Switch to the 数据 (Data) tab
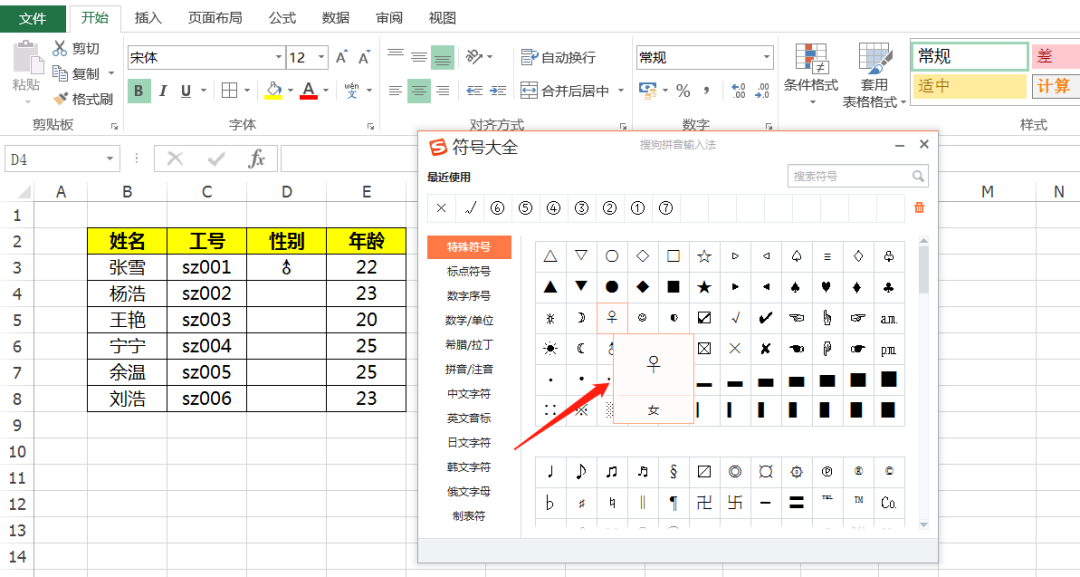Screen dimensions: 1080x577 [335, 18]
